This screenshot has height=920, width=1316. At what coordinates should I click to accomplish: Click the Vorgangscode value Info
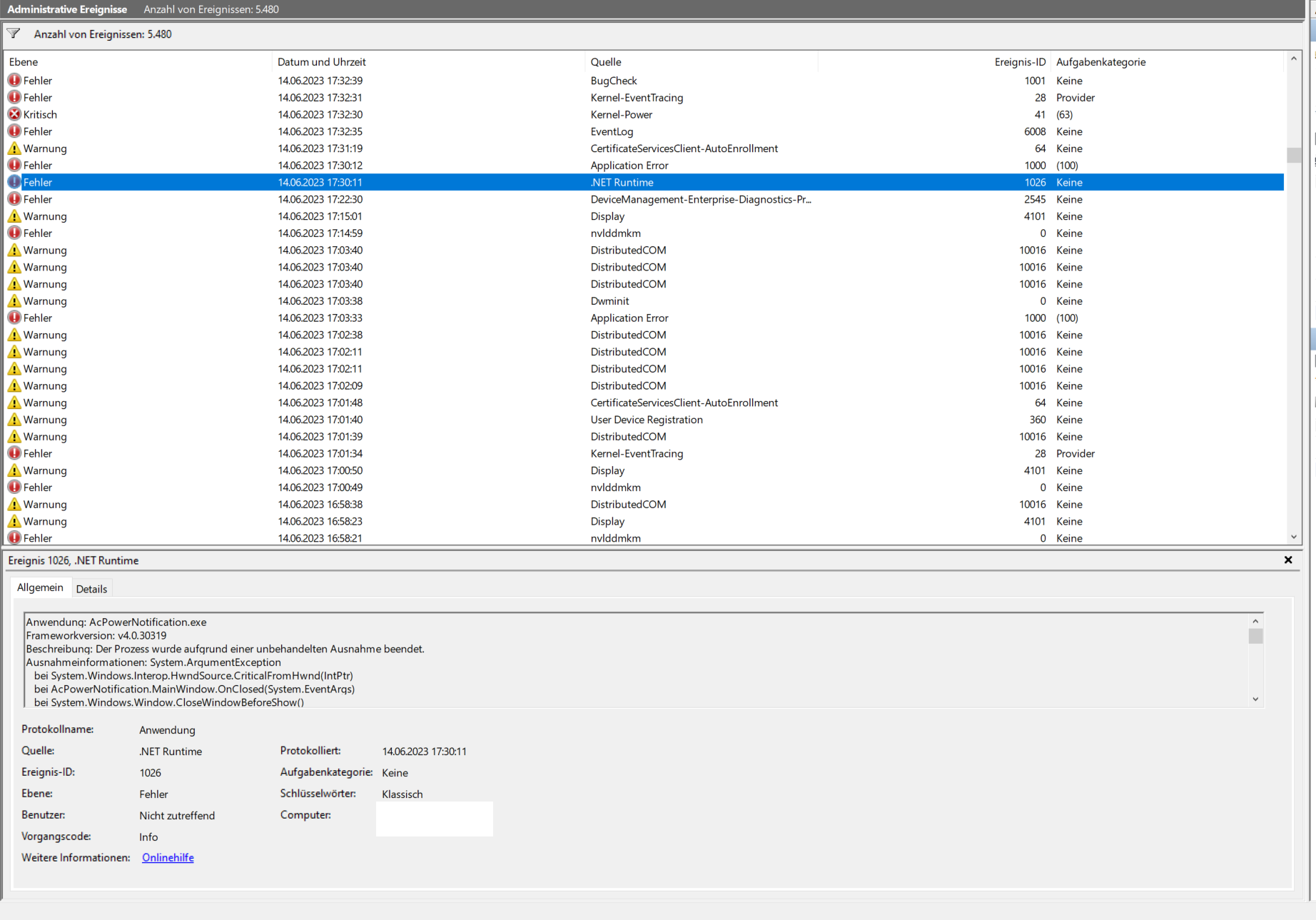148,837
